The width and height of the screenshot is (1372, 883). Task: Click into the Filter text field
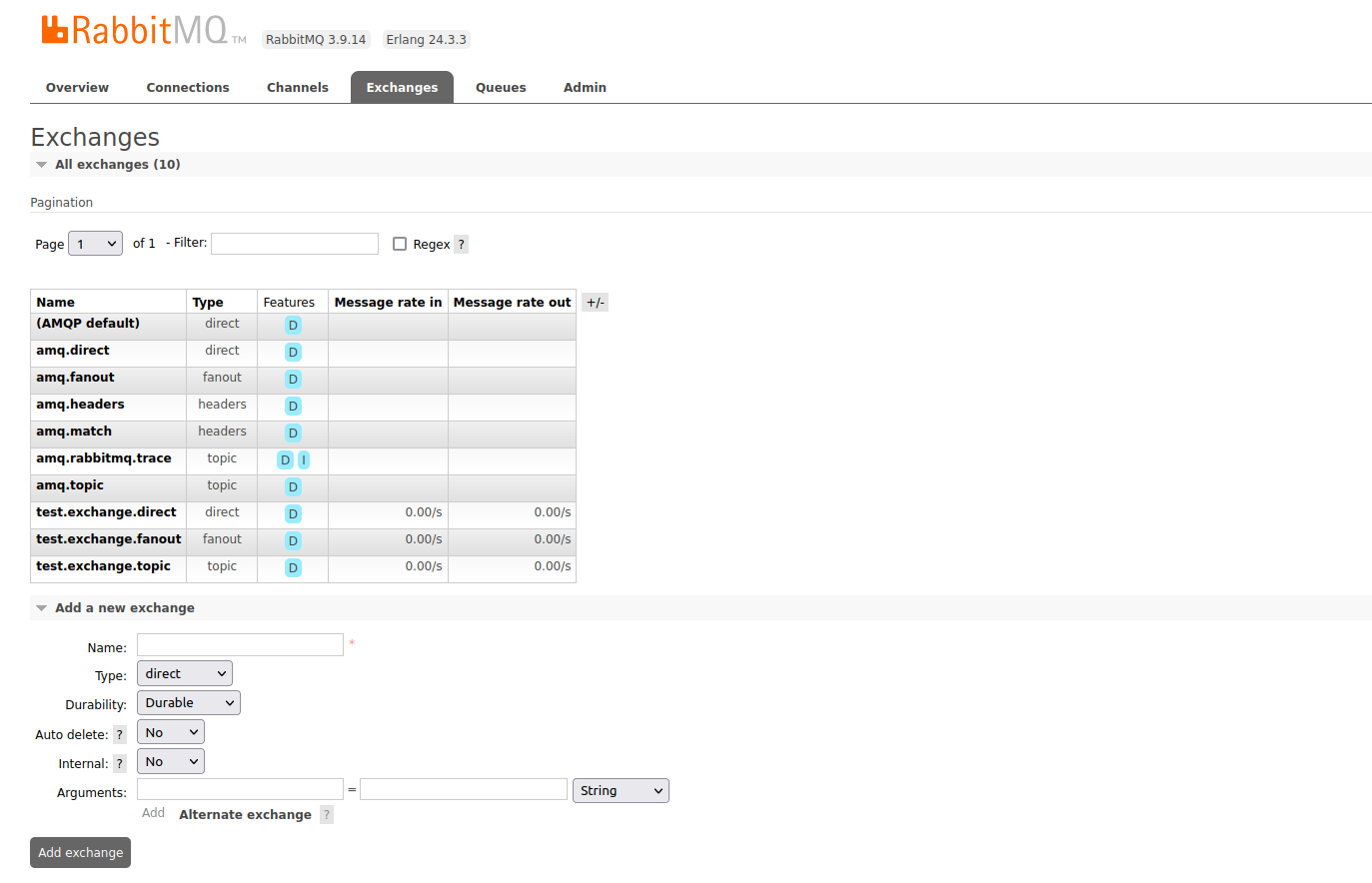[295, 244]
